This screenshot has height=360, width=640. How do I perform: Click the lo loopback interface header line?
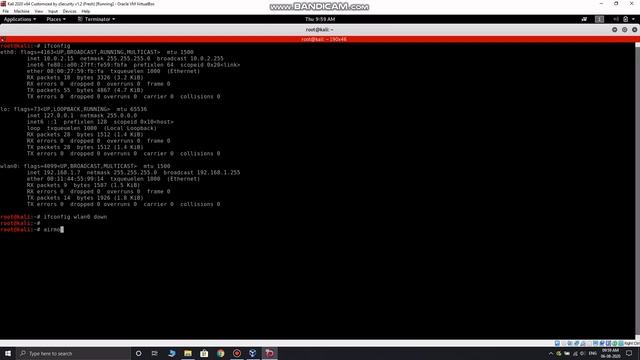73,109
